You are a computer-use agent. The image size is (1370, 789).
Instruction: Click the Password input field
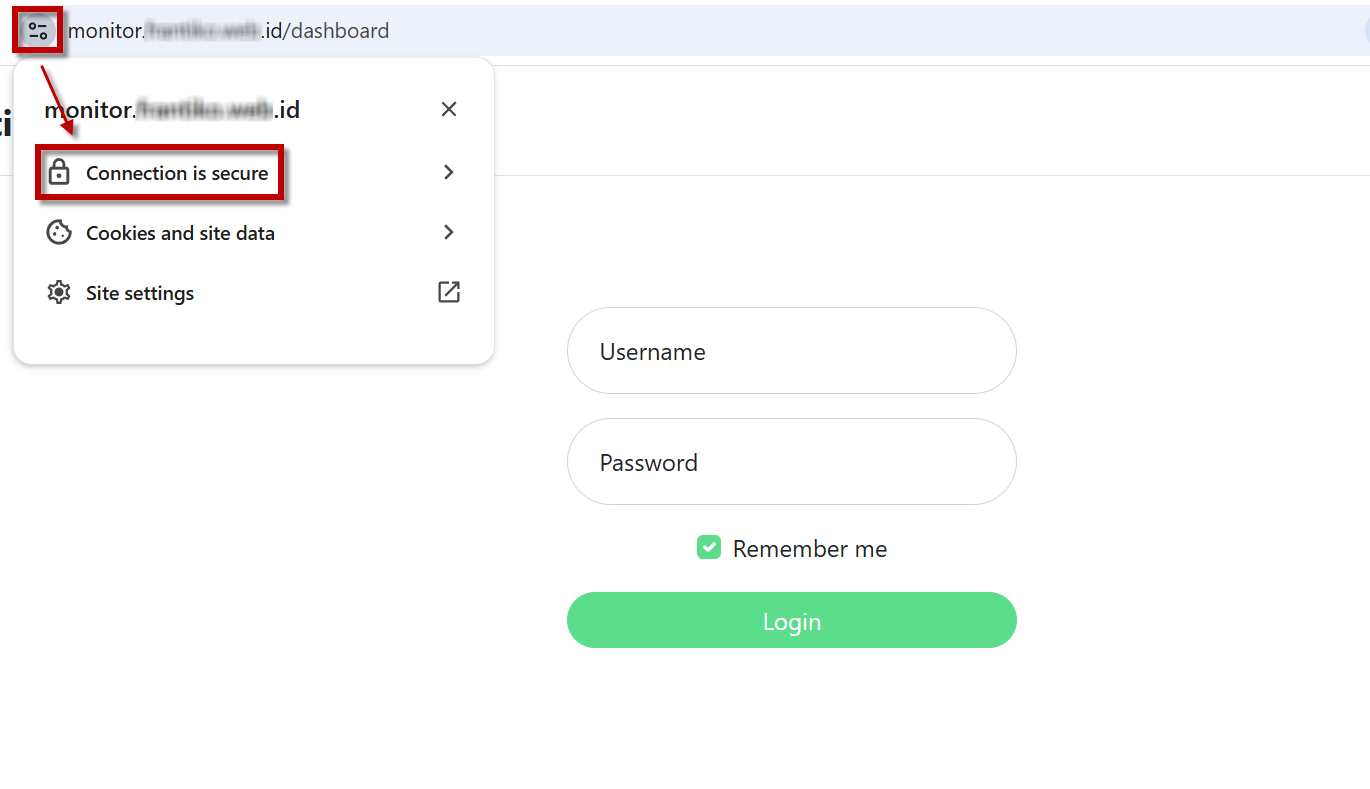pos(791,462)
